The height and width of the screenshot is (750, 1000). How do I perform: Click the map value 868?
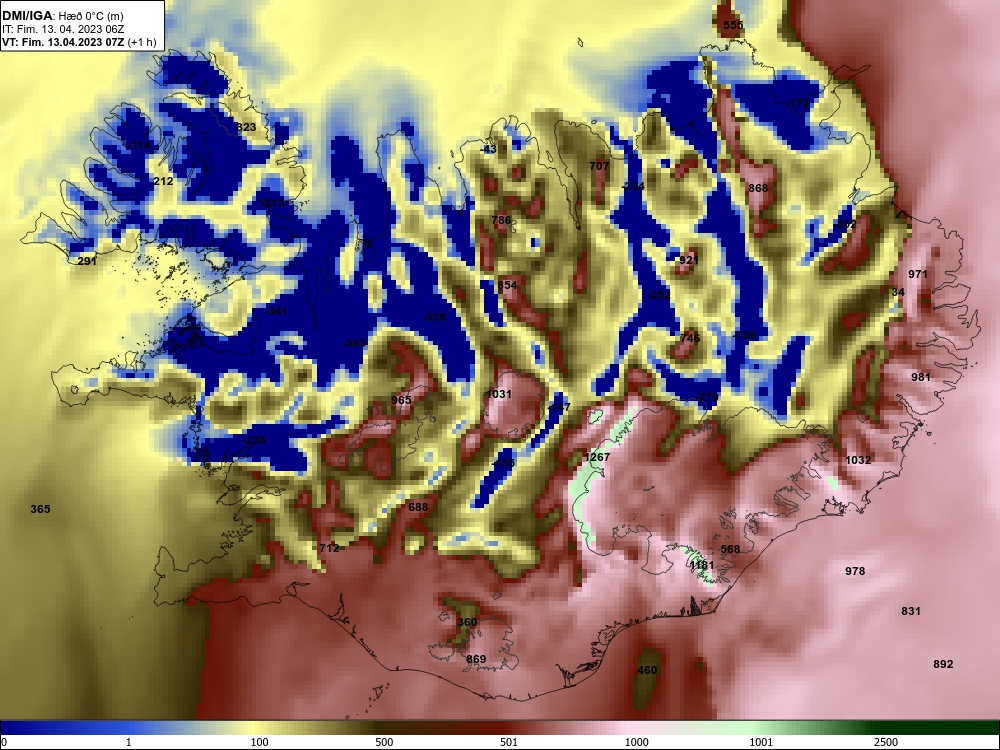click(x=758, y=188)
